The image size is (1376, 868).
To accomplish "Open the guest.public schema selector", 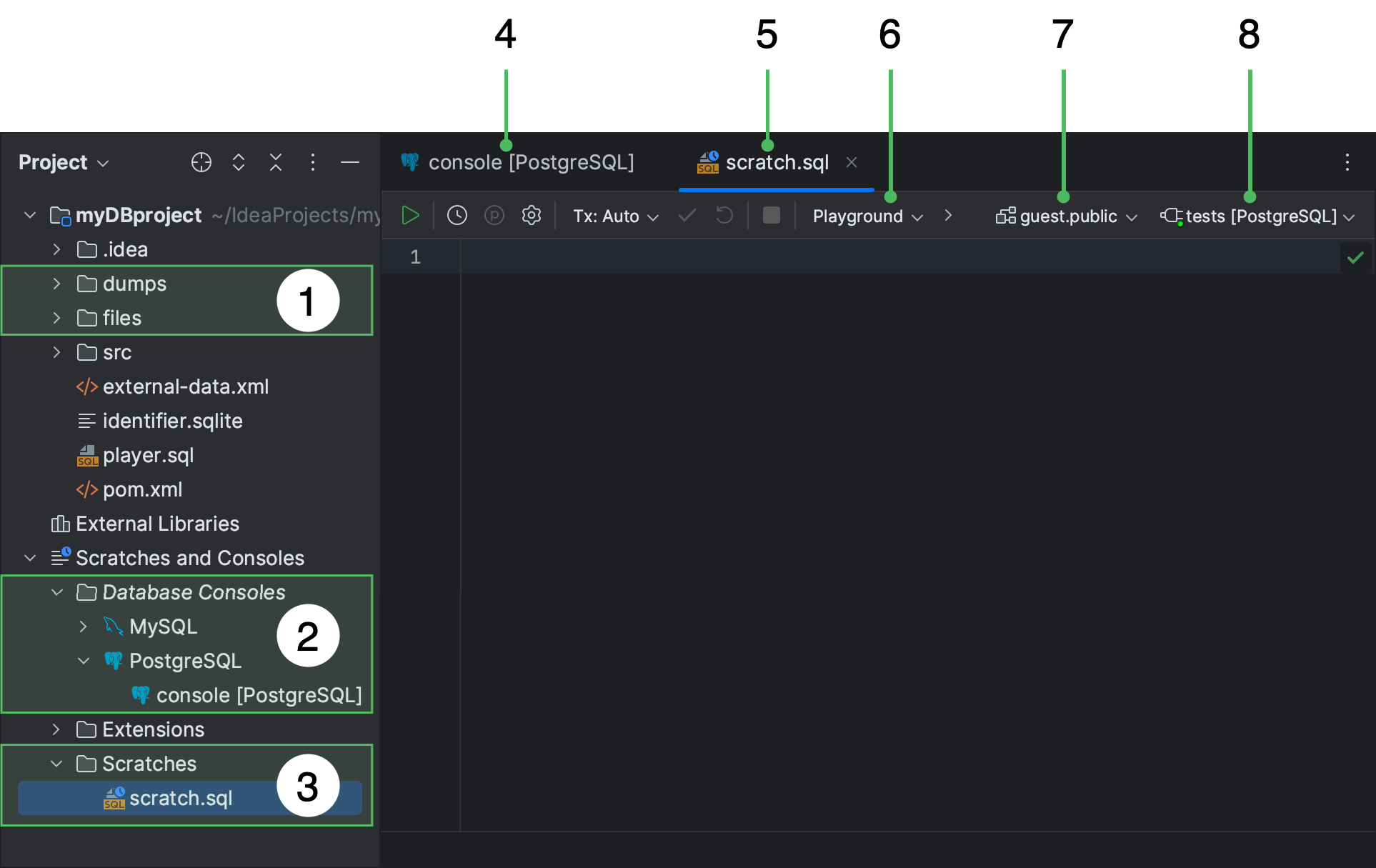I will click(x=1065, y=215).
